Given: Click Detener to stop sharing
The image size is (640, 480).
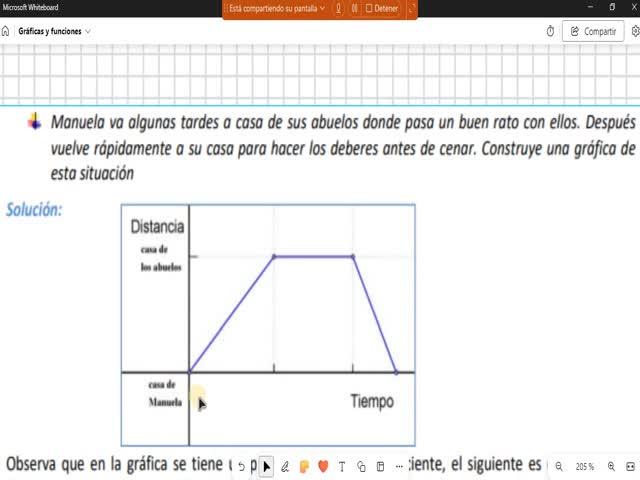Looking at the screenshot, I should click(x=382, y=8).
